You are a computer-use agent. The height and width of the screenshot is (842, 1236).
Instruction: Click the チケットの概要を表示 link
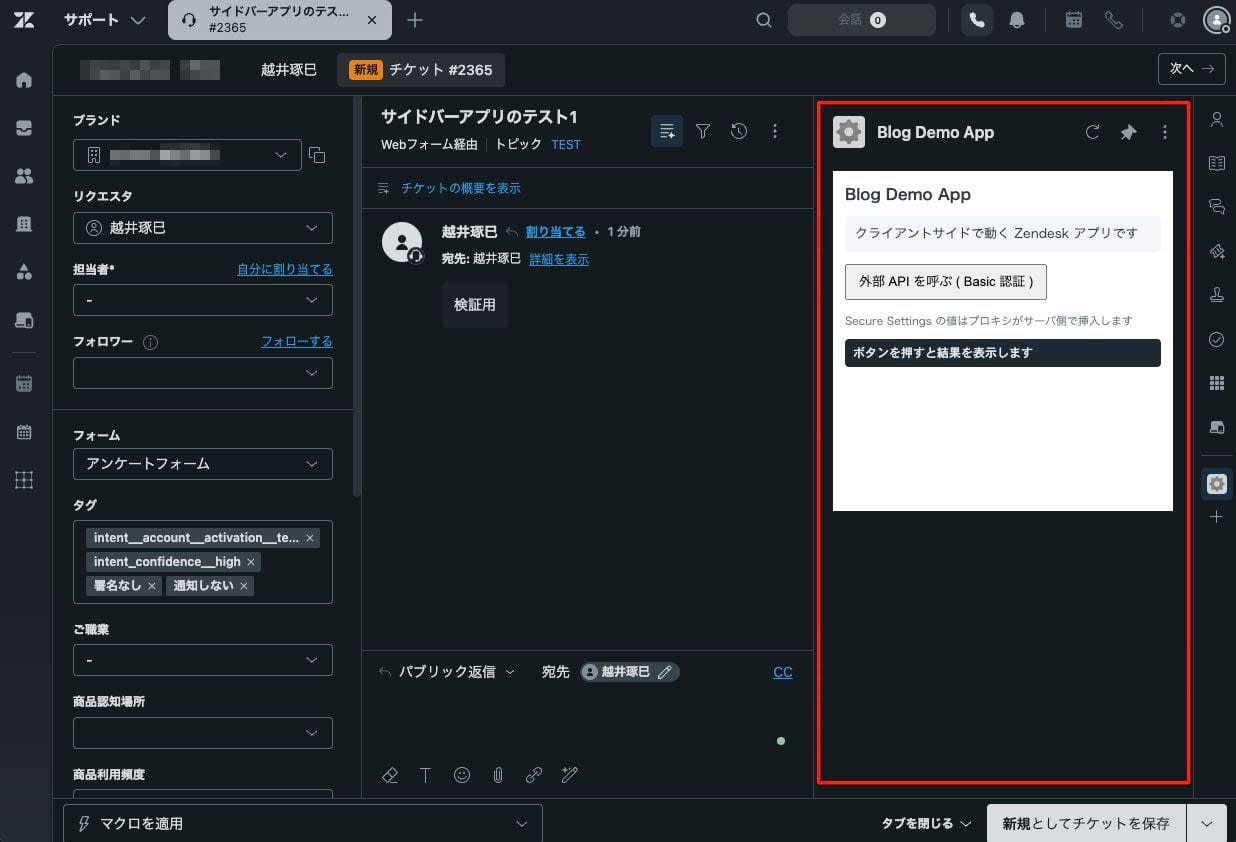click(x=460, y=188)
